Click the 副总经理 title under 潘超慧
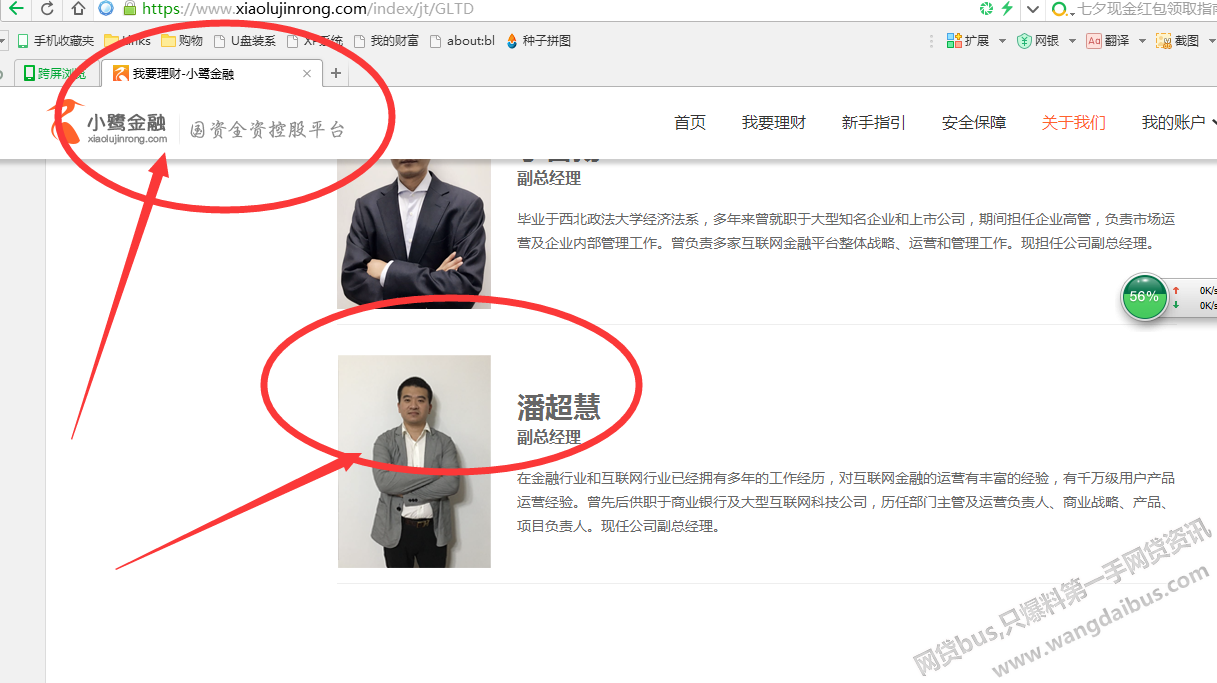Viewport: 1217px width, 683px height. tap(549, 437)
